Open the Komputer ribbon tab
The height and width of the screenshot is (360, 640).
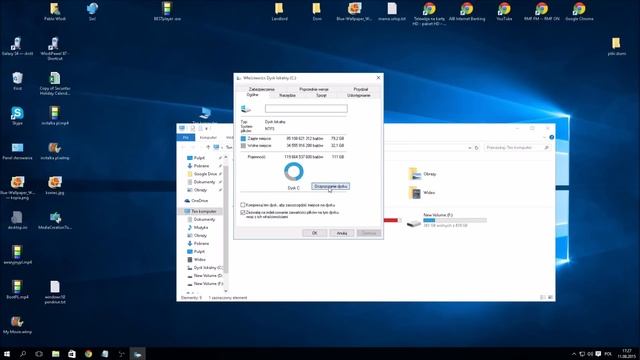click(208, 138)
